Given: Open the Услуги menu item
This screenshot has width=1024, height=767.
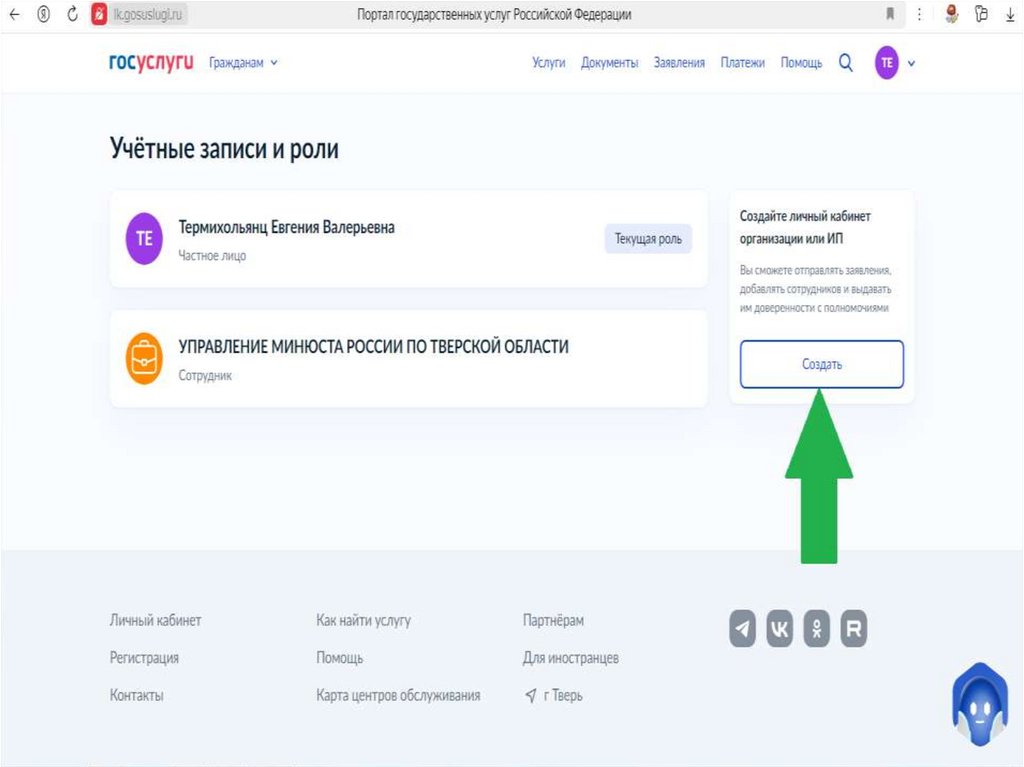Looking at the screenshot, I should tap(549, 63).
